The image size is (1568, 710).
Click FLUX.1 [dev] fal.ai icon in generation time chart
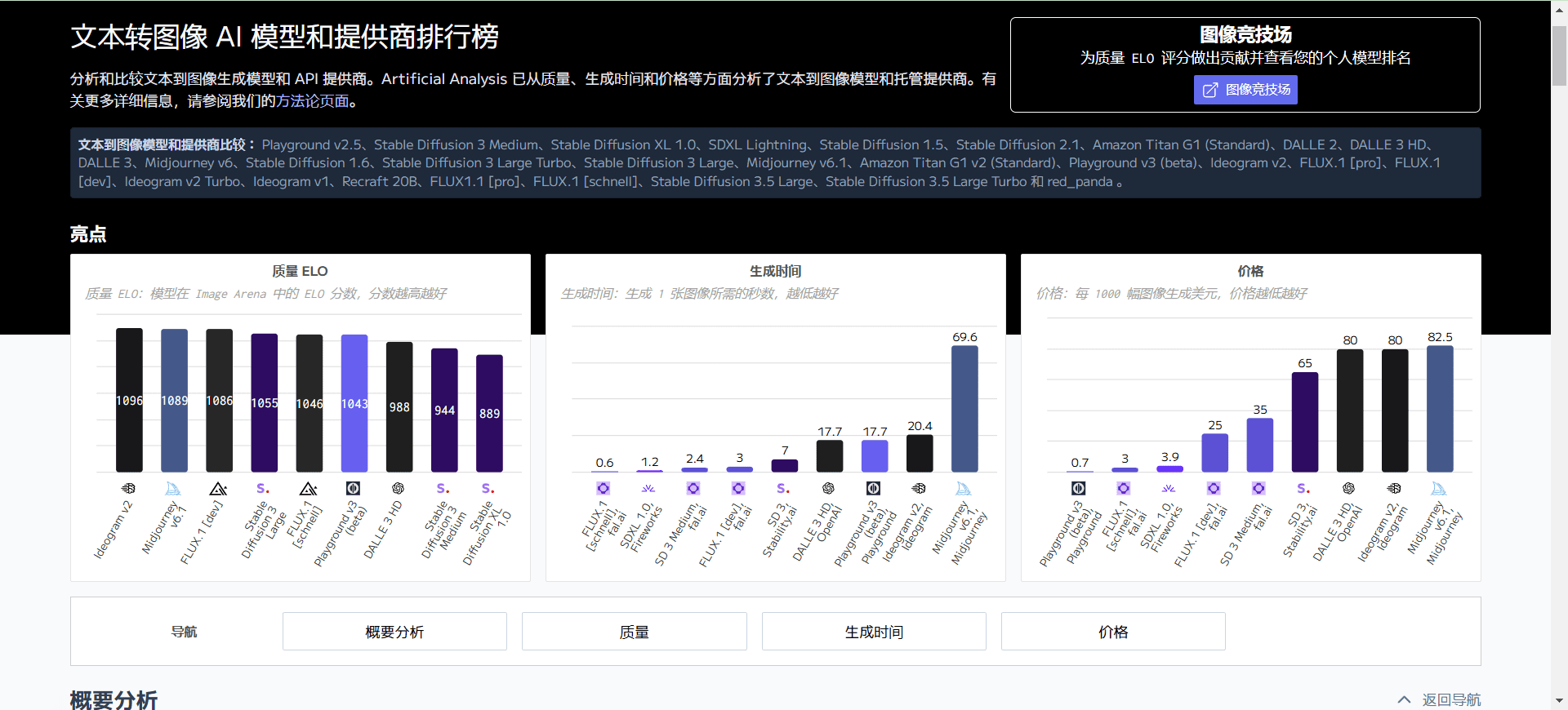pos(738,488)
